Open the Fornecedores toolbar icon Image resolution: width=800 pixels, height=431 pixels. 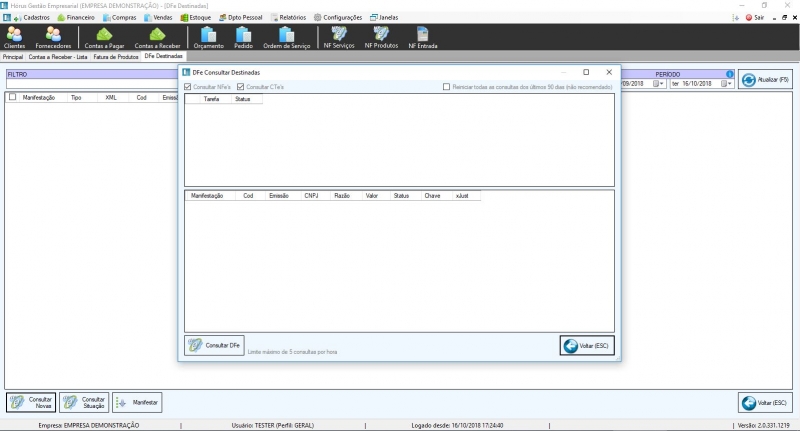53,37
